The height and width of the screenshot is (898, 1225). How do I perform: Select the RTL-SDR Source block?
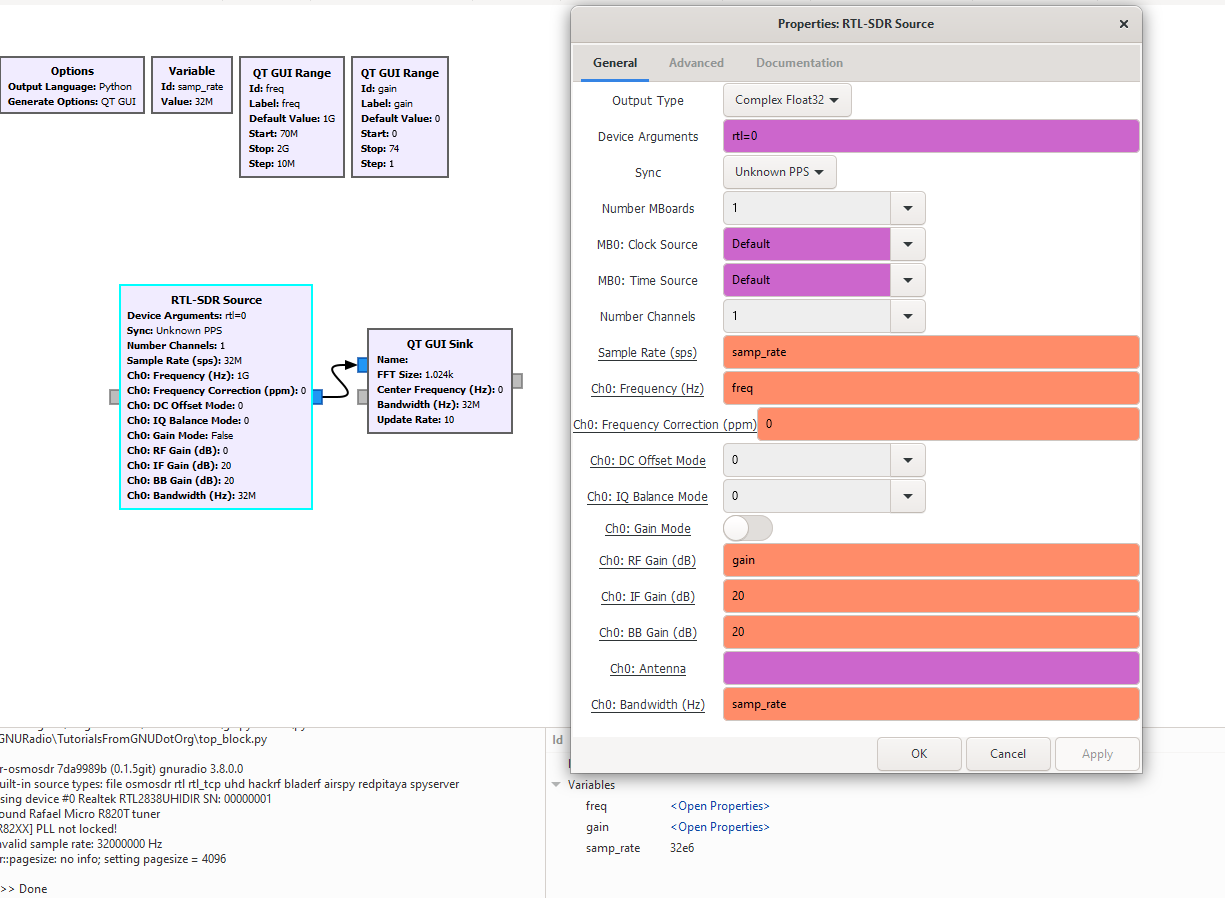coord(216,397)
